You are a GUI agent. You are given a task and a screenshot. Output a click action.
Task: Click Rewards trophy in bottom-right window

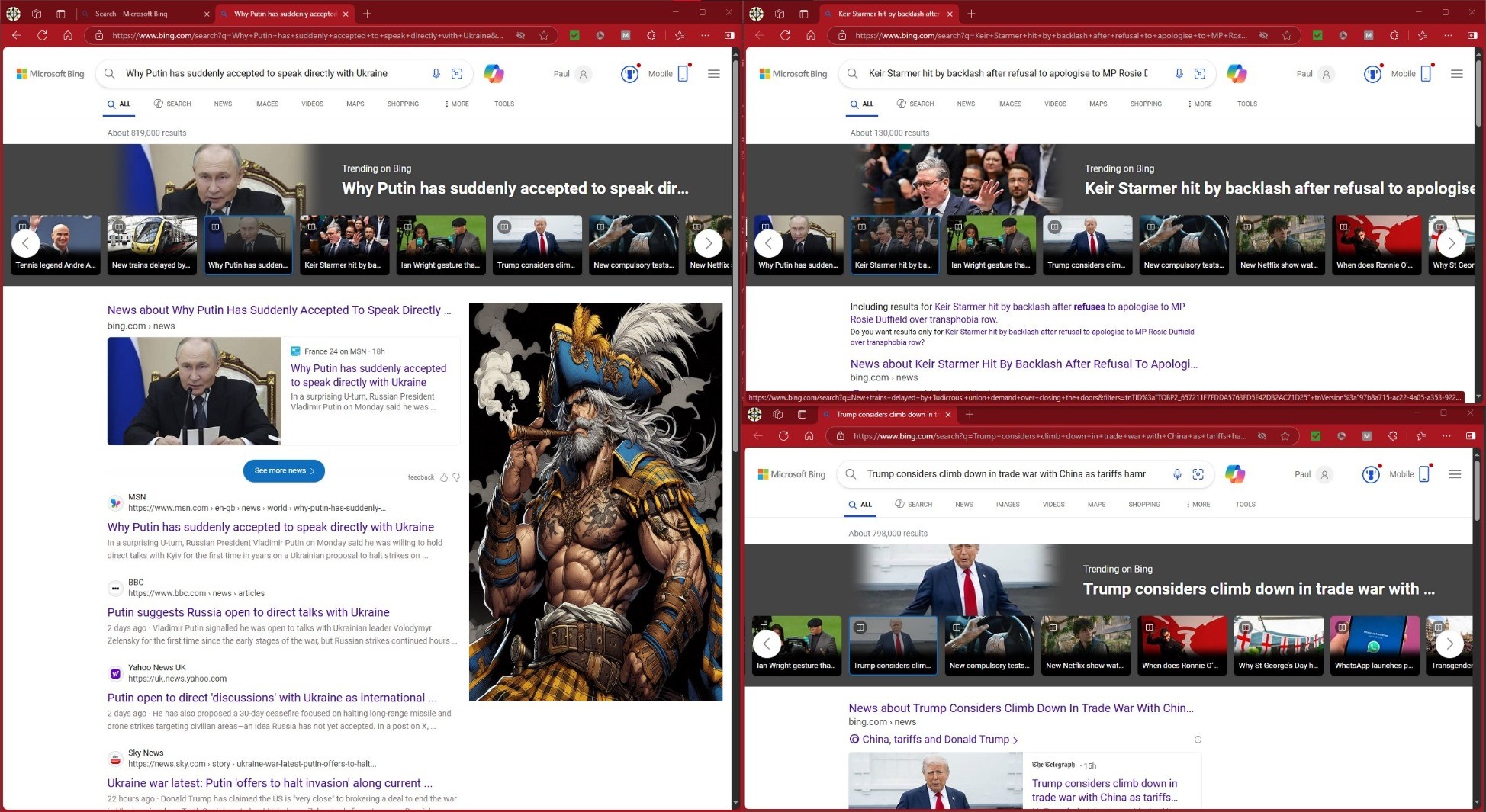pyautogui.click(x=1371, y=474)
